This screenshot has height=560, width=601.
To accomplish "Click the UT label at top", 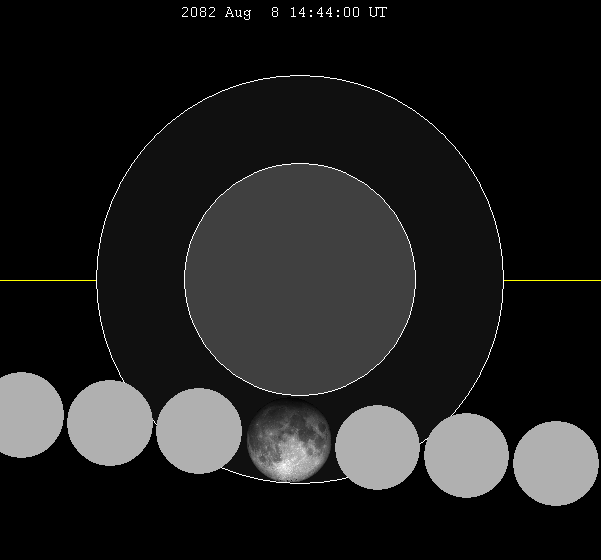I will (377, 13).
